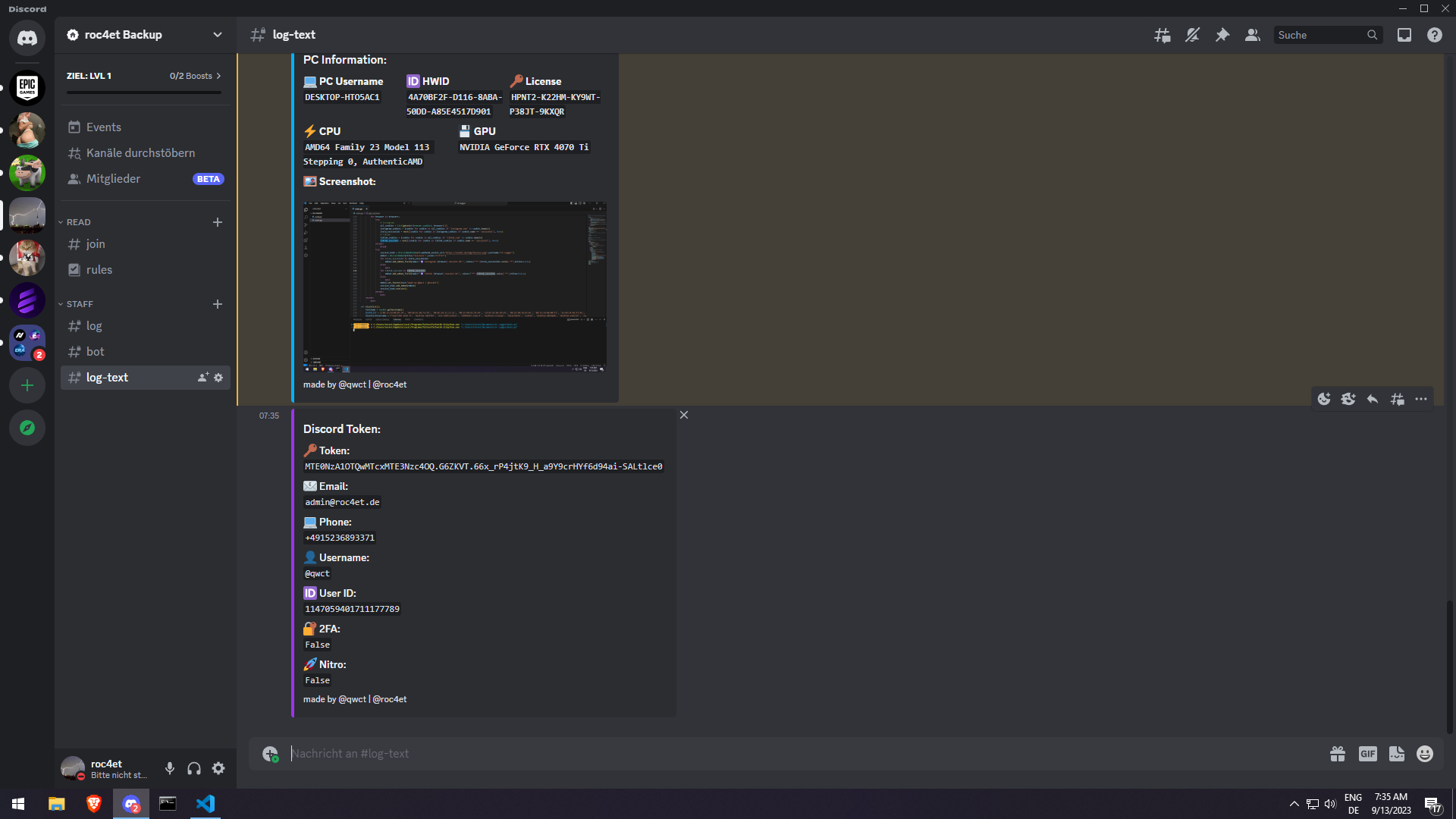
Task: Open the screenshot thumbnail in the embed
Action: pos(454,287)
